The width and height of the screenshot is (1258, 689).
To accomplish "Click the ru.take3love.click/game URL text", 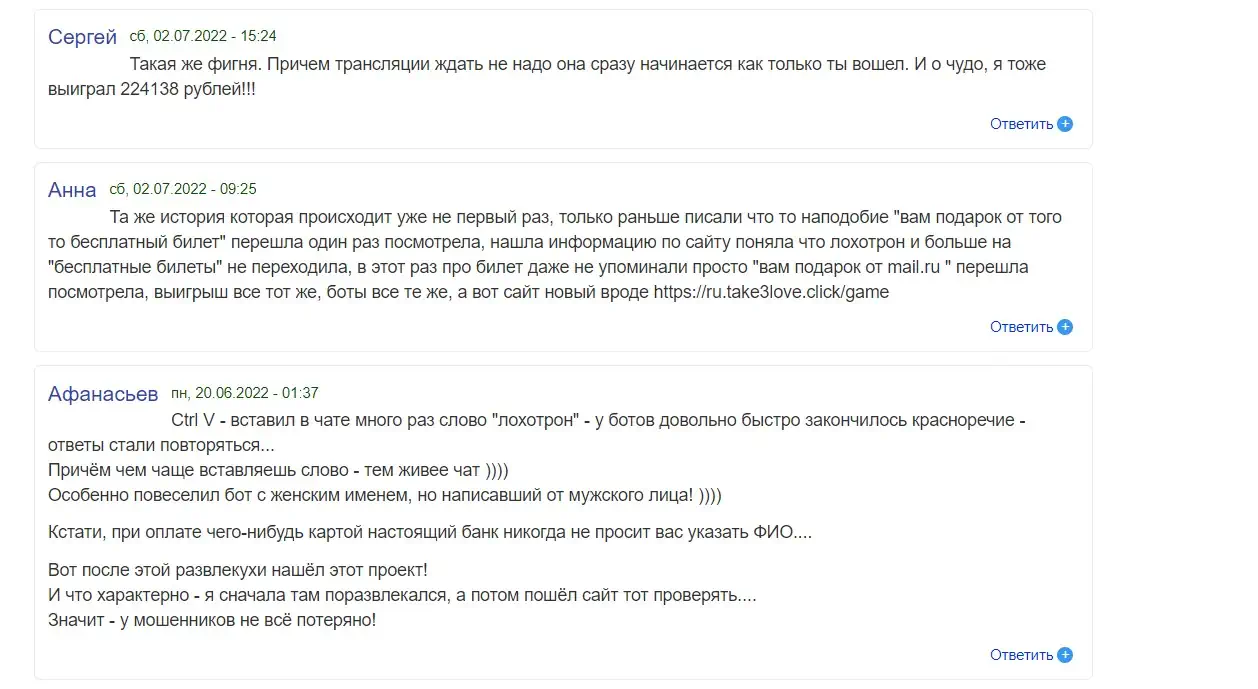I will pos(771,293).
